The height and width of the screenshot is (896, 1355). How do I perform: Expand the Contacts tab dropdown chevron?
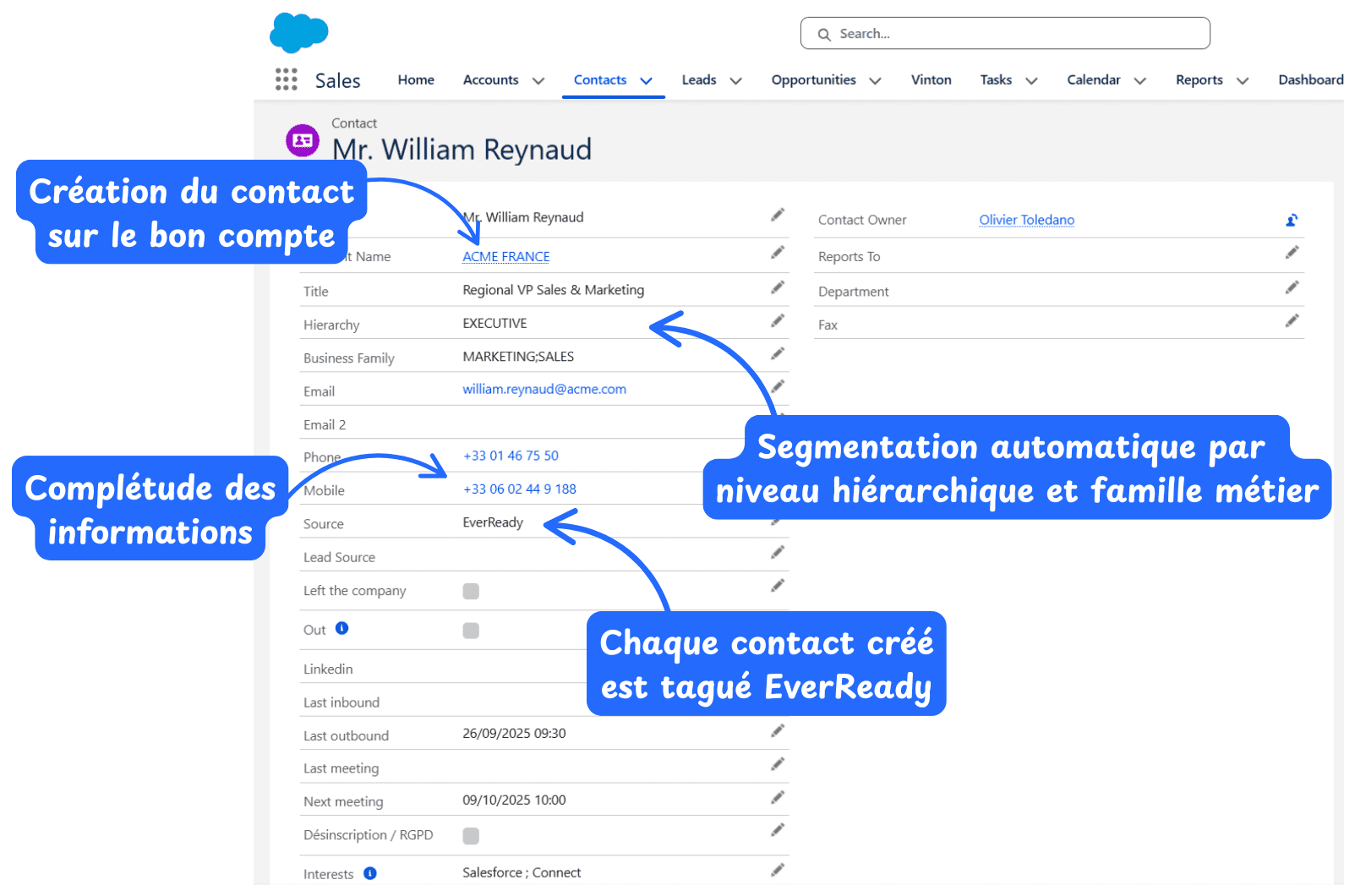pyautogui.click(x=646, y=81)
